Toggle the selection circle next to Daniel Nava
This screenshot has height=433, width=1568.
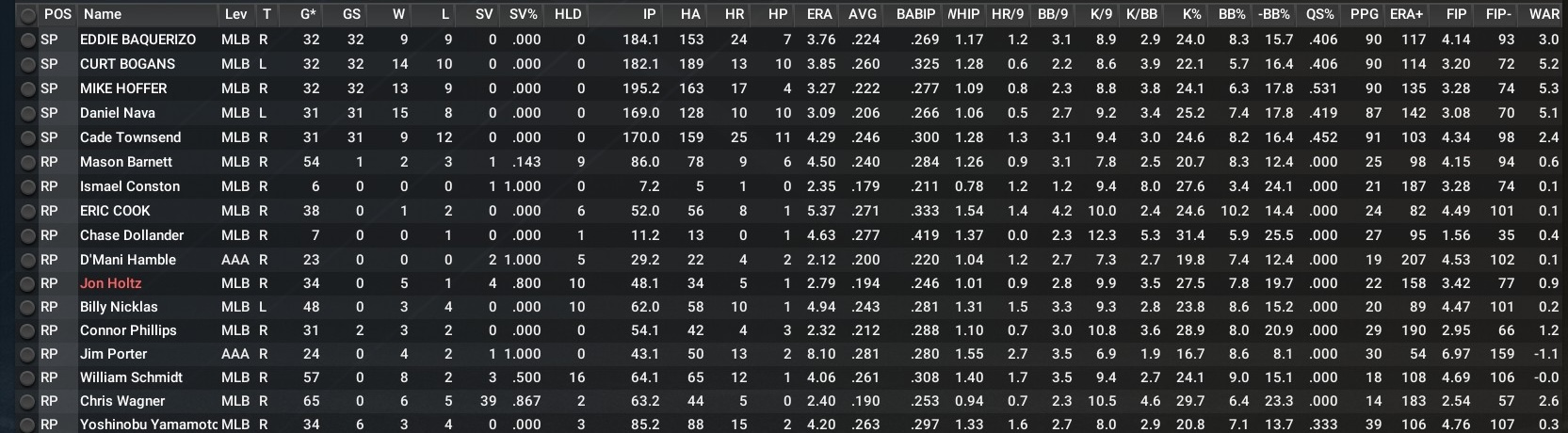click(x=27, y=113)
